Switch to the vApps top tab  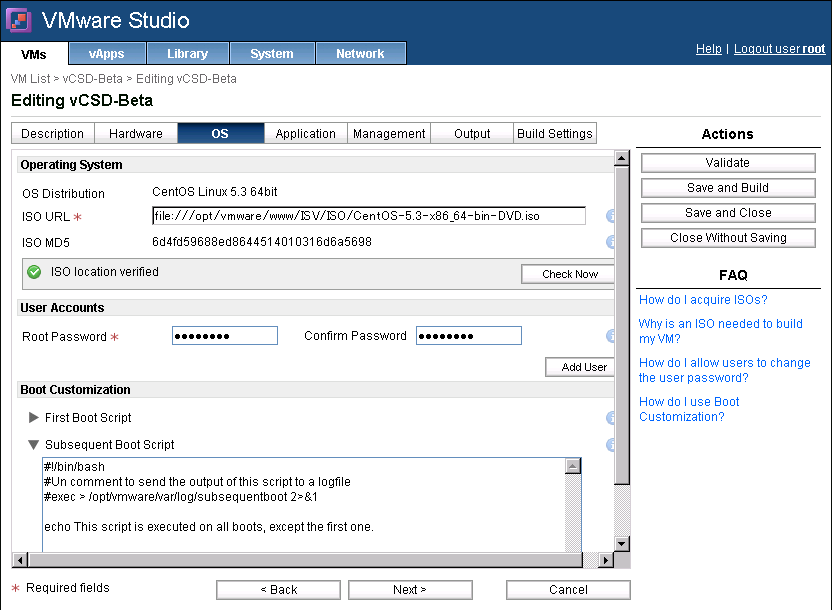[x=107, y=54]
